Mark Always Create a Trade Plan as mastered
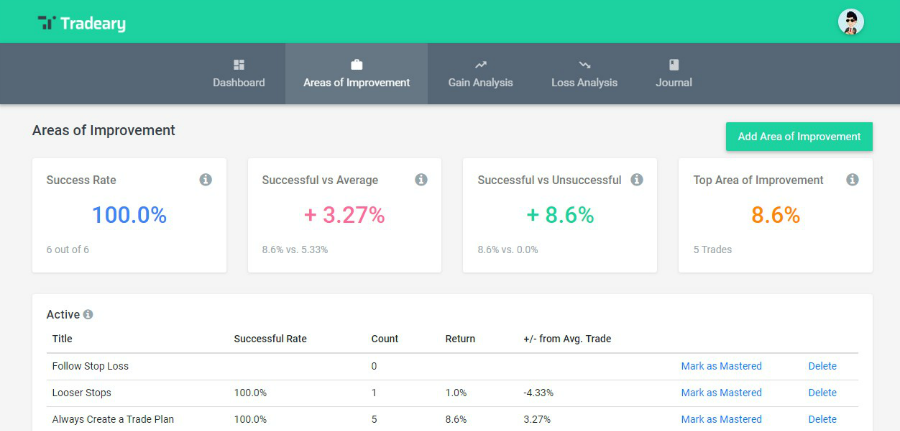900x431 pixels. (x=721, y=419)
